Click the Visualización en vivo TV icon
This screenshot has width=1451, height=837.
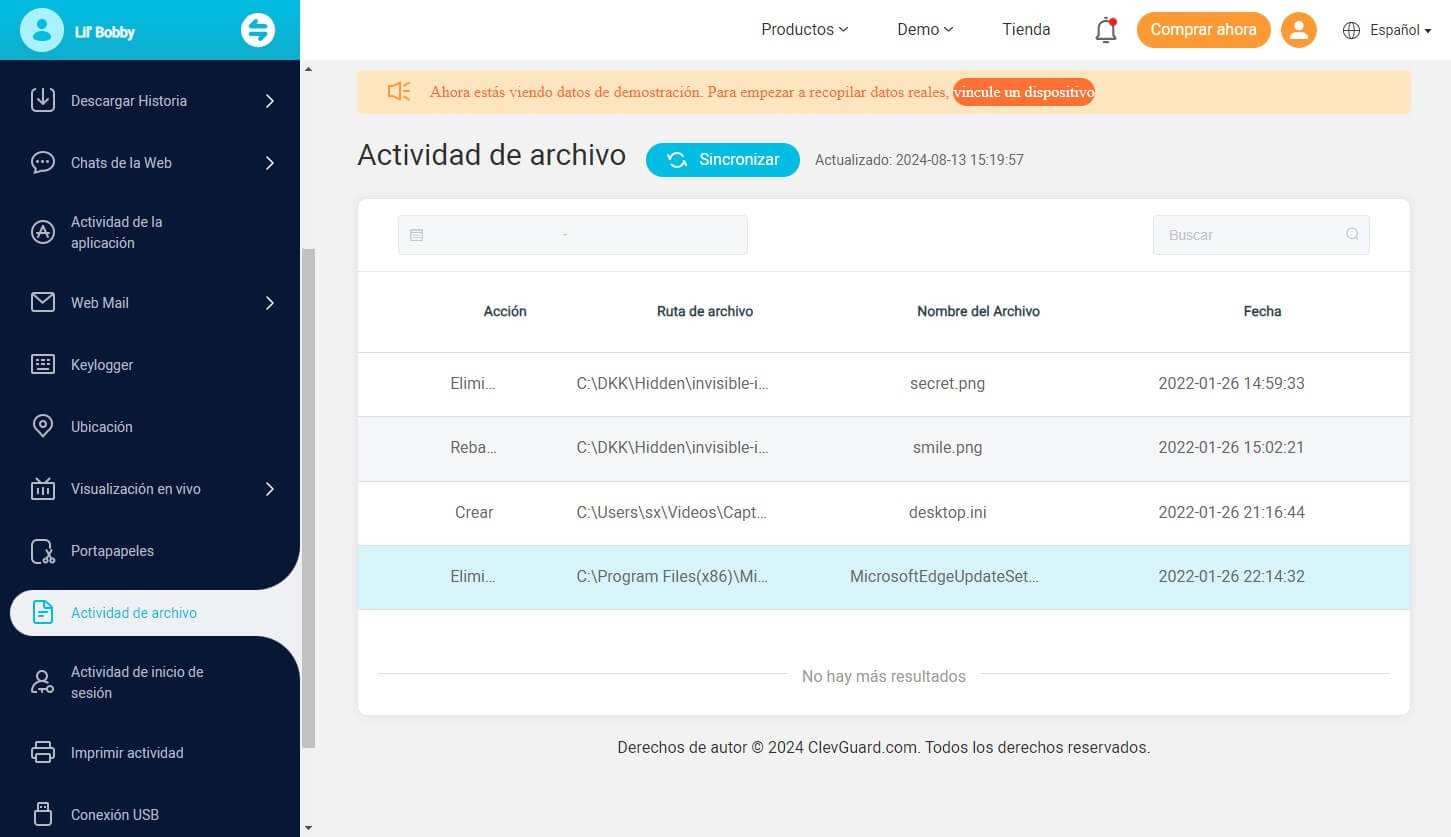pyautogui.click(x=43, y=488)
